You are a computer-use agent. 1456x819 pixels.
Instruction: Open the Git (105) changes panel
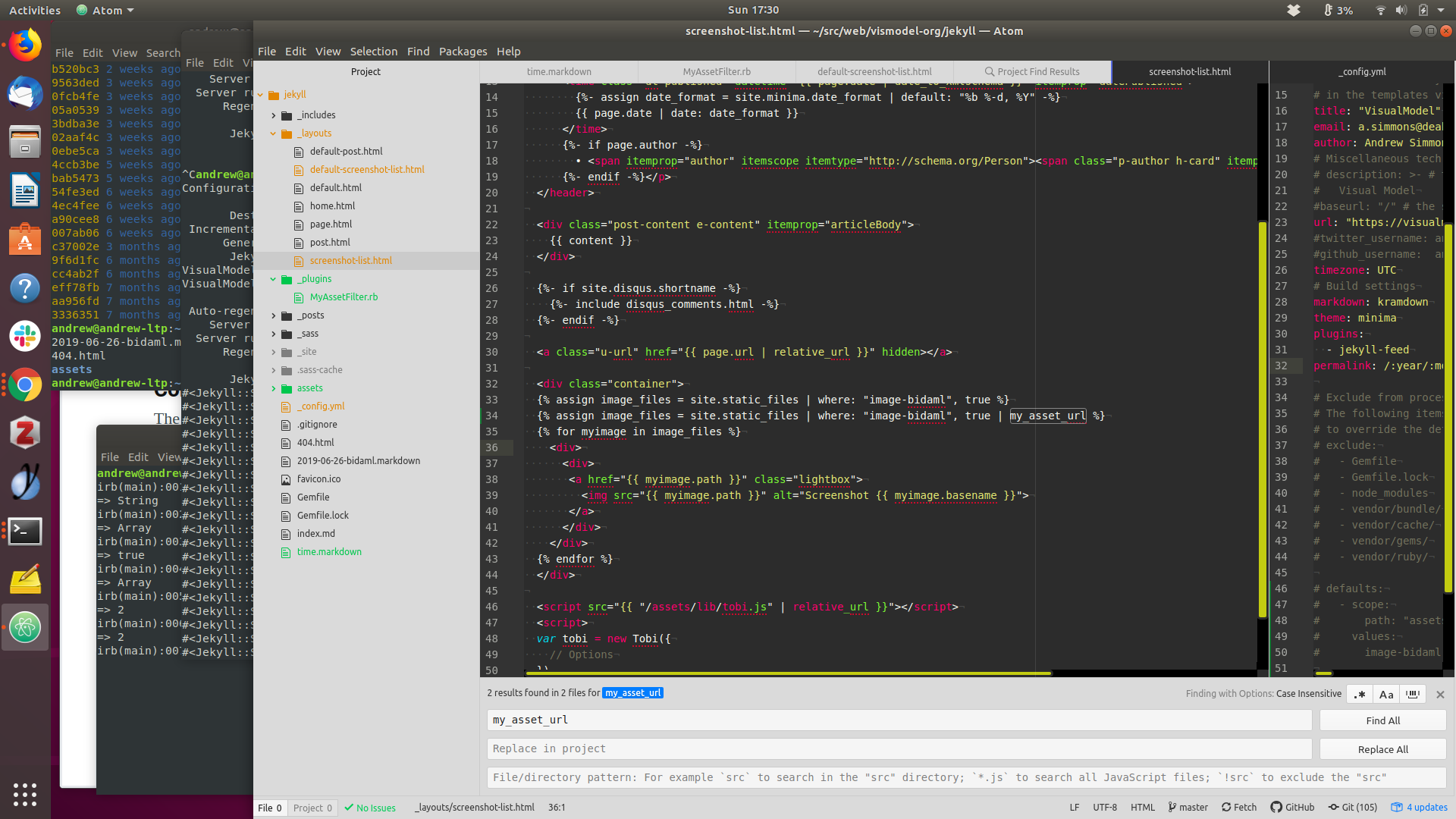pos(1352,808)
